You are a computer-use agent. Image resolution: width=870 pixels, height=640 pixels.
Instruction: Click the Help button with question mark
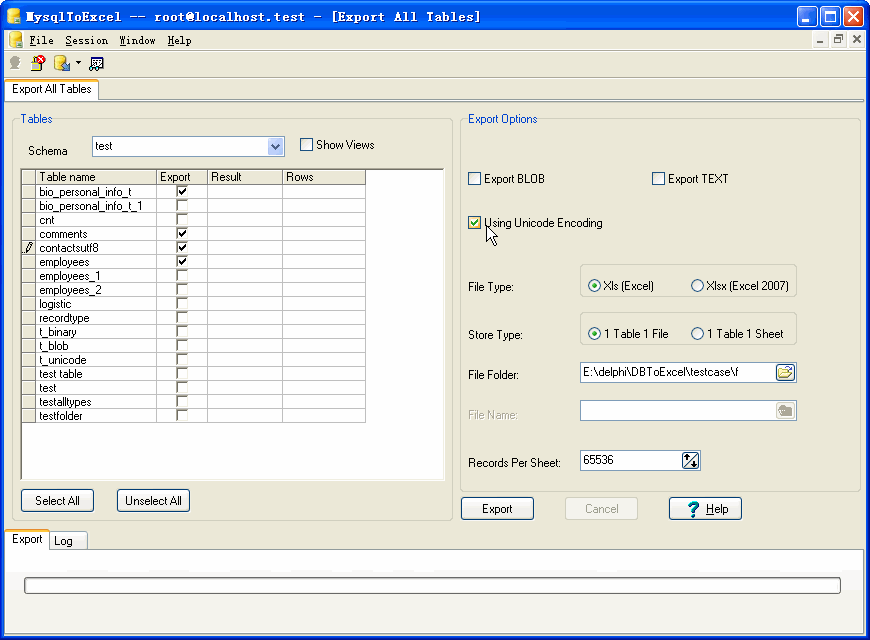[x=705, y=509]
